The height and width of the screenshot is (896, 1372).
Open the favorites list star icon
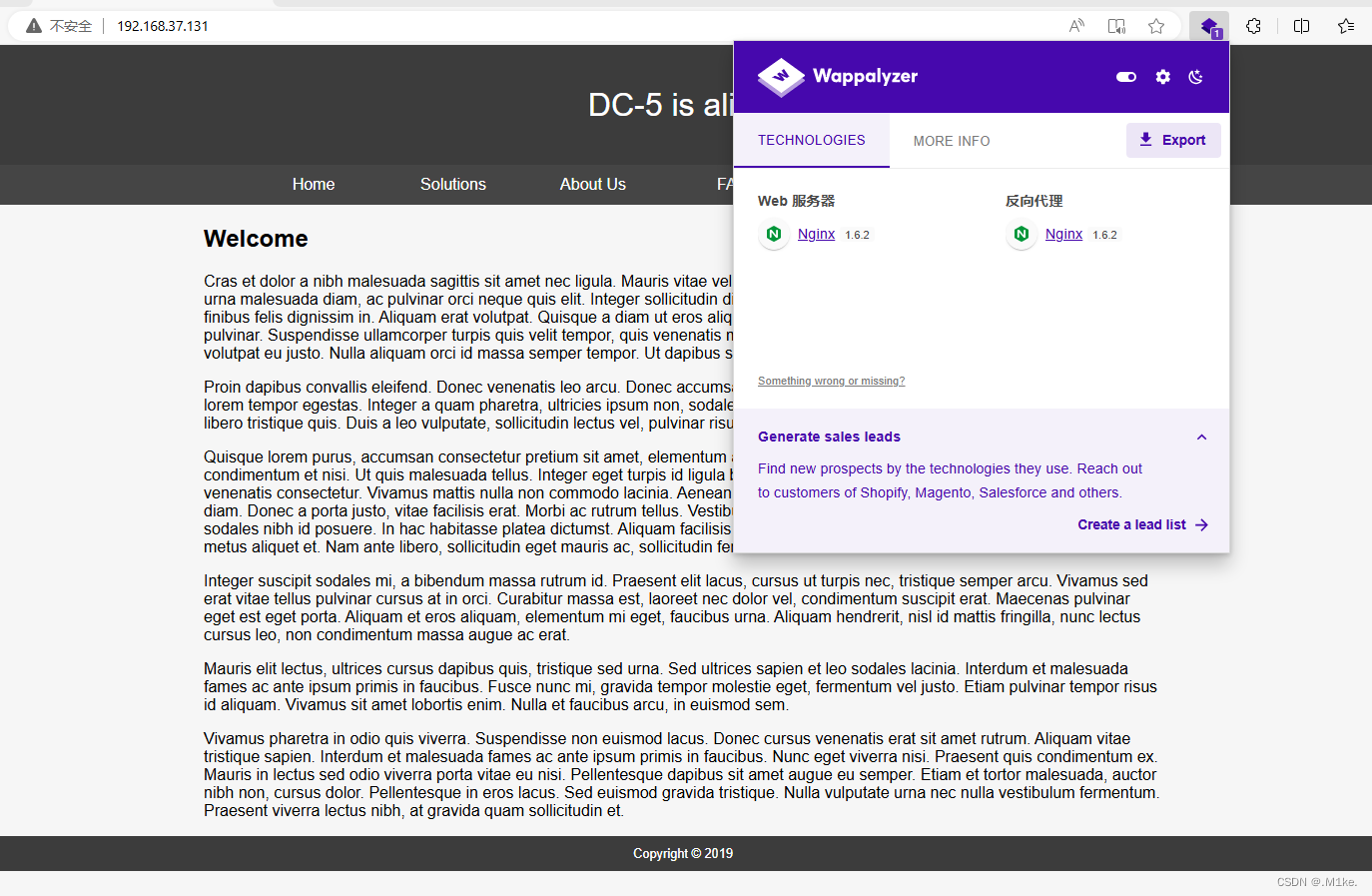point(1346,26)
